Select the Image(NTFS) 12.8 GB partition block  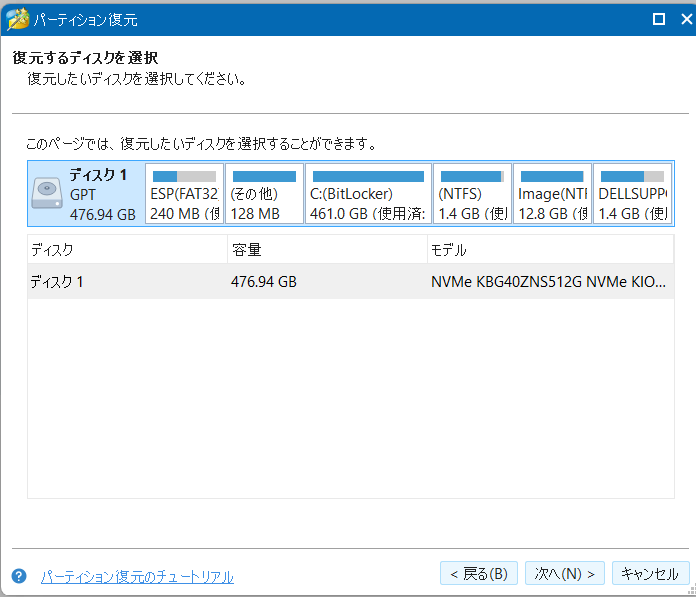[552, 194]
